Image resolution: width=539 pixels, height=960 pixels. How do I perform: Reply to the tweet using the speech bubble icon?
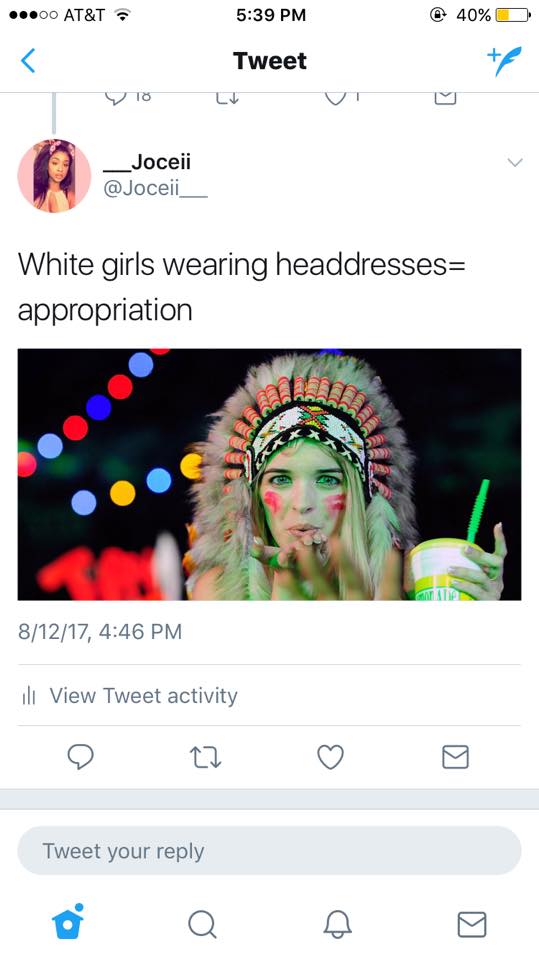click(80, 757)
